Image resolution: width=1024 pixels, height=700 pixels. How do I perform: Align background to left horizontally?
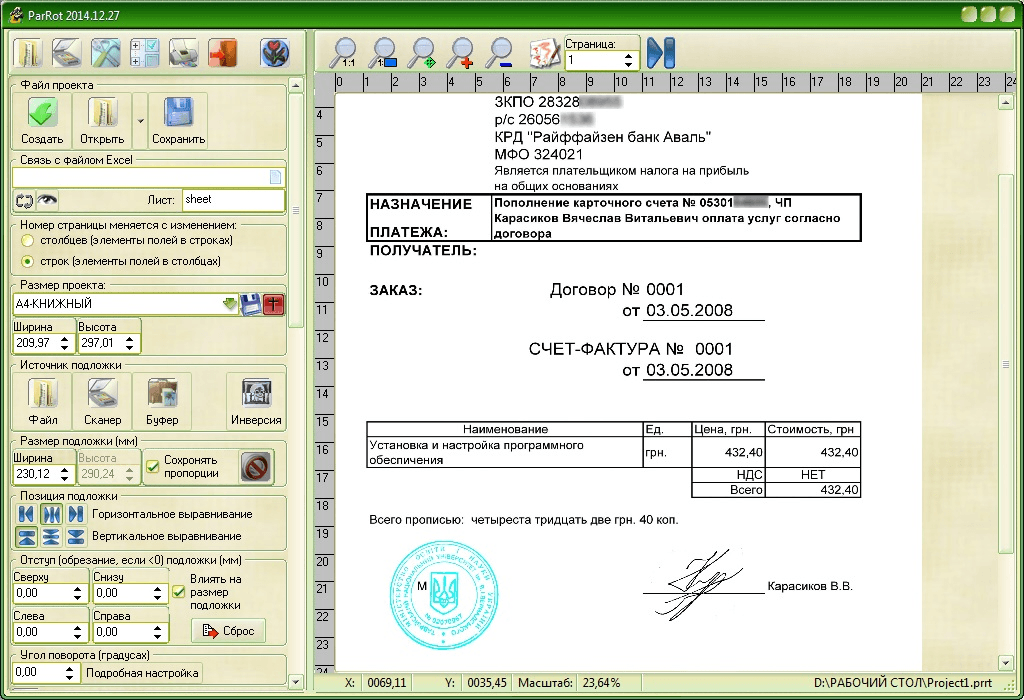coord(26,515)
